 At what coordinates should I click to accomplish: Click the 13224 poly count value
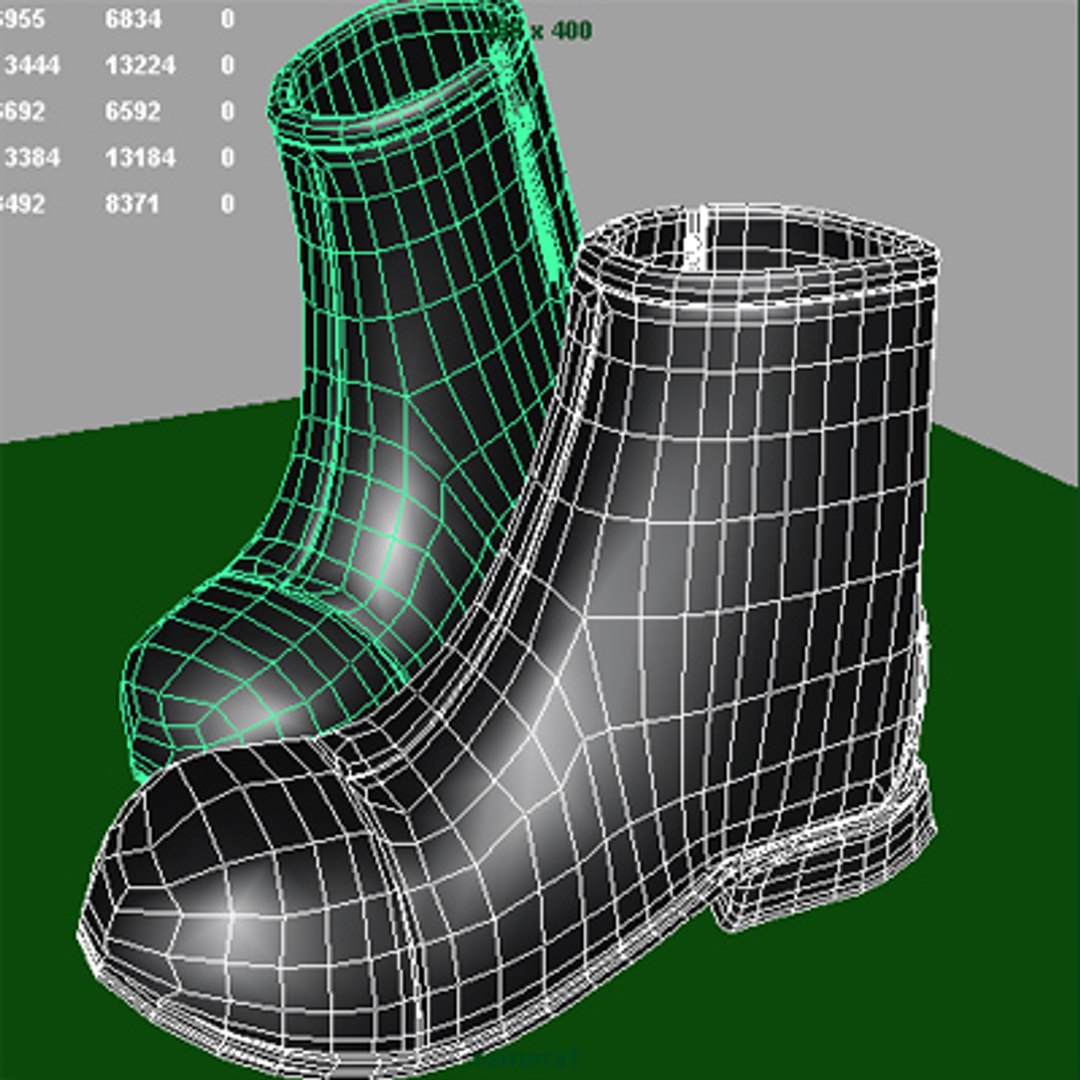(141, 65)
